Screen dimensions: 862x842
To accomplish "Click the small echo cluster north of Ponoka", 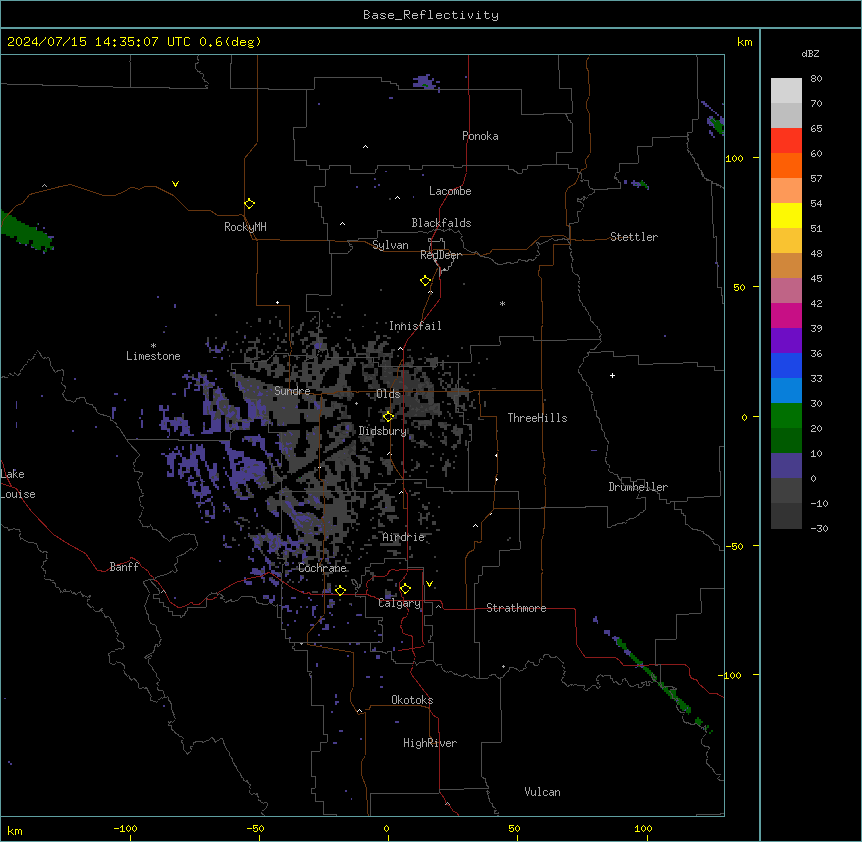I will [x=426, y=82].
